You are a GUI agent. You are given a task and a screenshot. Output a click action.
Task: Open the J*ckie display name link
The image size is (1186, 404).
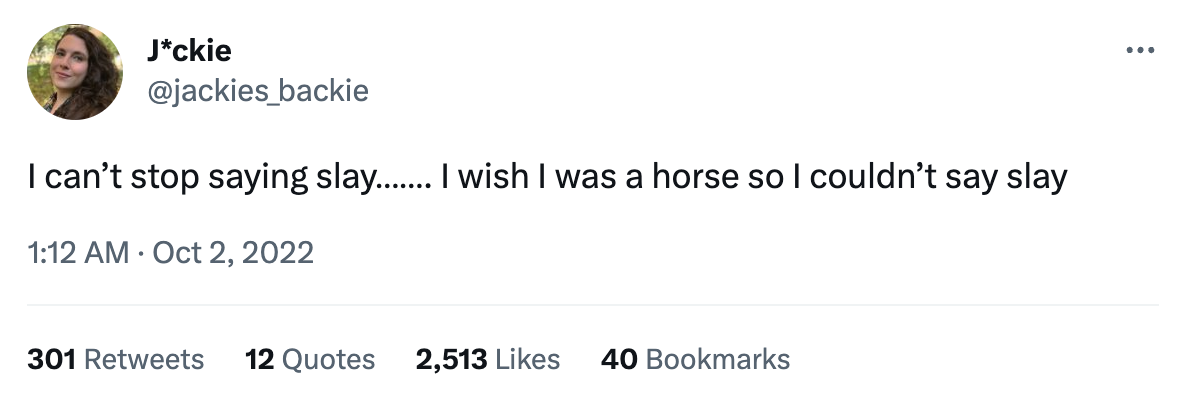click(189, 49)
